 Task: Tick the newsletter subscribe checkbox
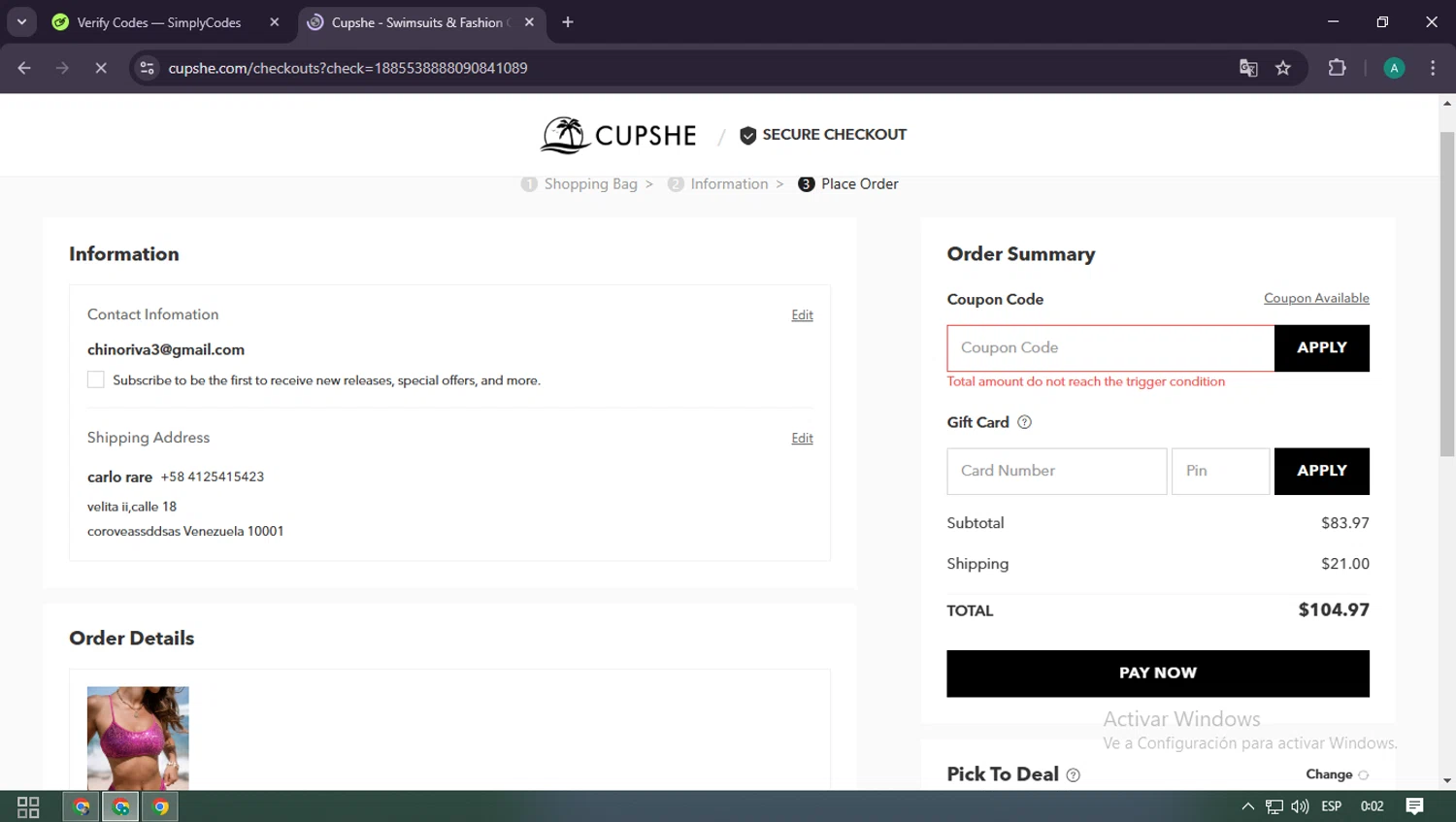96,379
